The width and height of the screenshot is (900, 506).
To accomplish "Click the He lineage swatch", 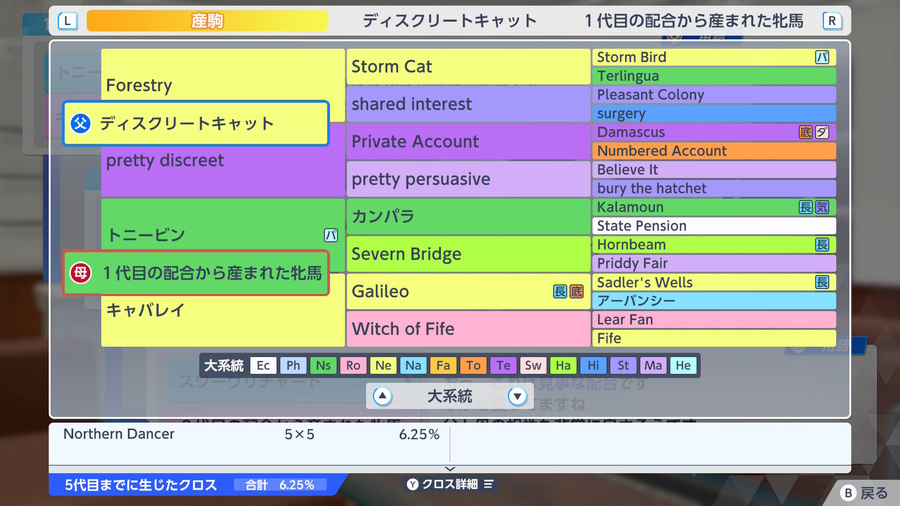I will (683, 365).
